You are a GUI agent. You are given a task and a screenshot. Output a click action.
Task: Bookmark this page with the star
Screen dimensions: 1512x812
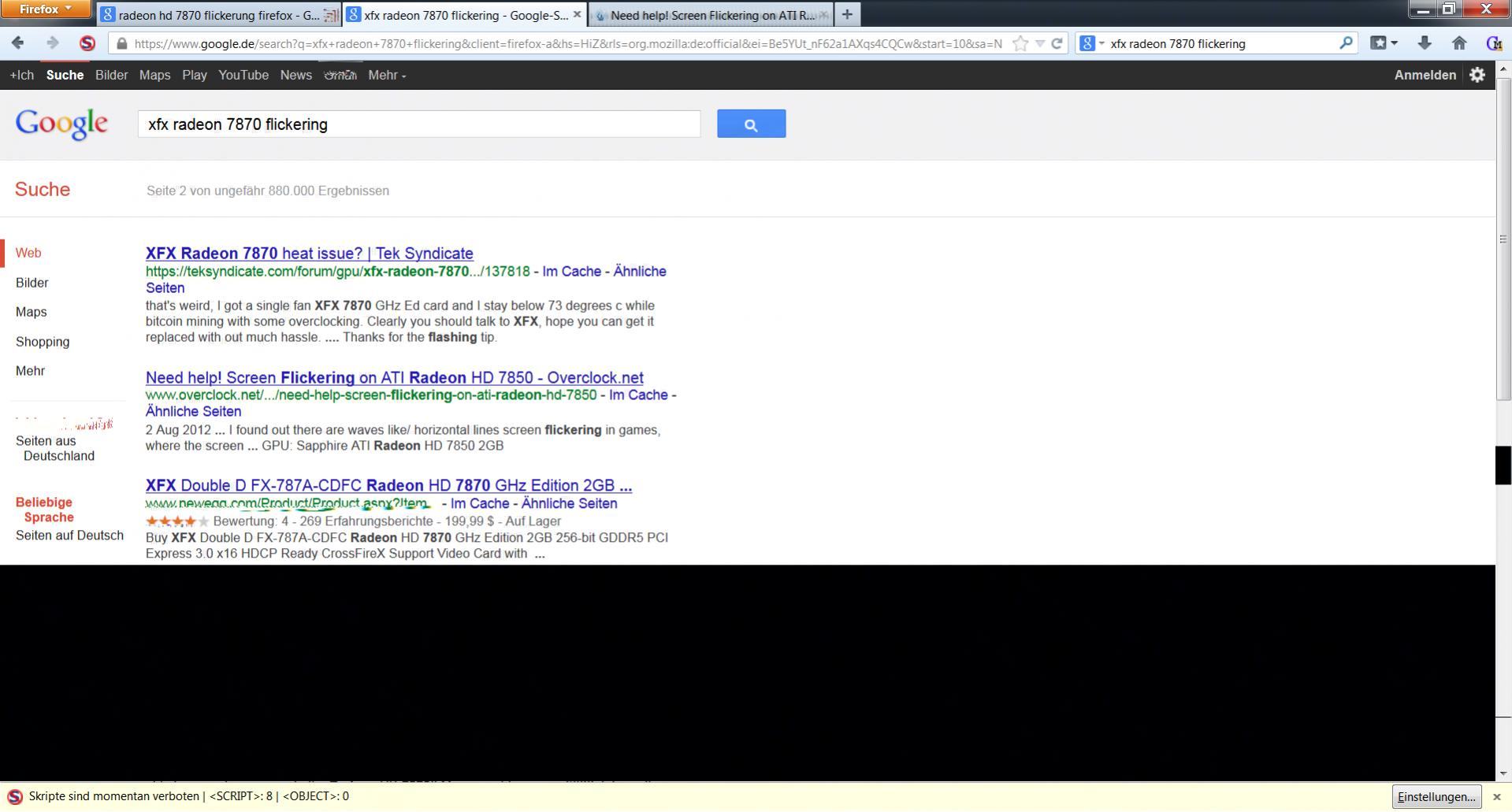click(1020, 43)
